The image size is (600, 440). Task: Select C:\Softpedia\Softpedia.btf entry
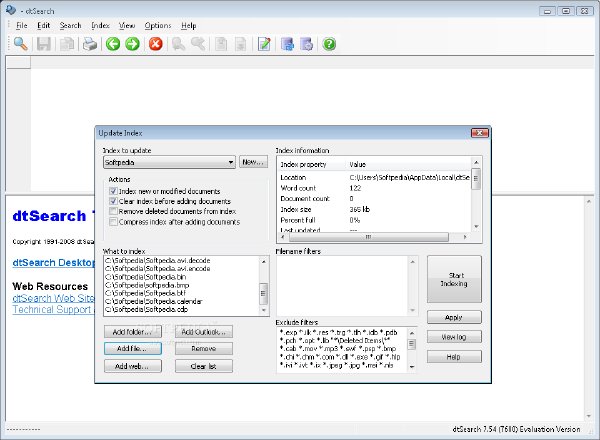coord(145,293)
